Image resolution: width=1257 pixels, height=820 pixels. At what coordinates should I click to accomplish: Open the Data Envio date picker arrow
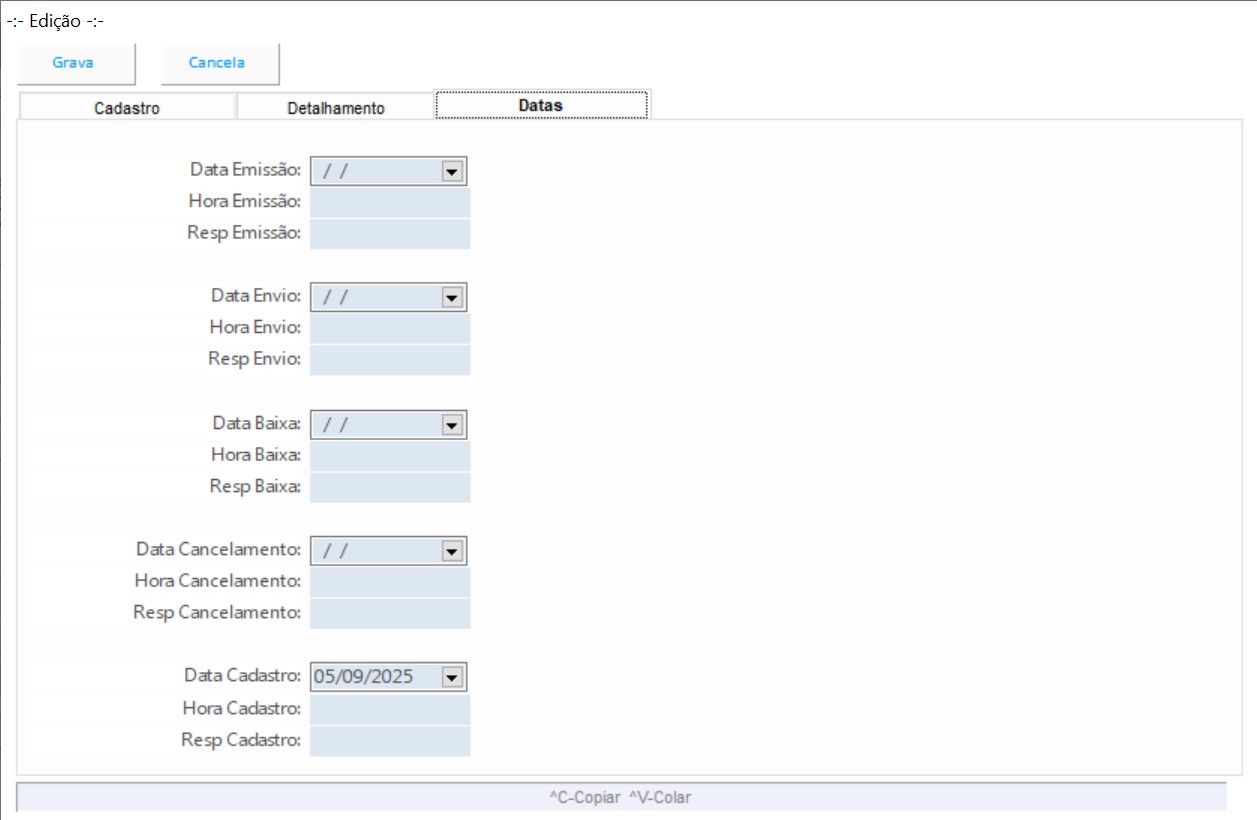click(x=452, y=298)
